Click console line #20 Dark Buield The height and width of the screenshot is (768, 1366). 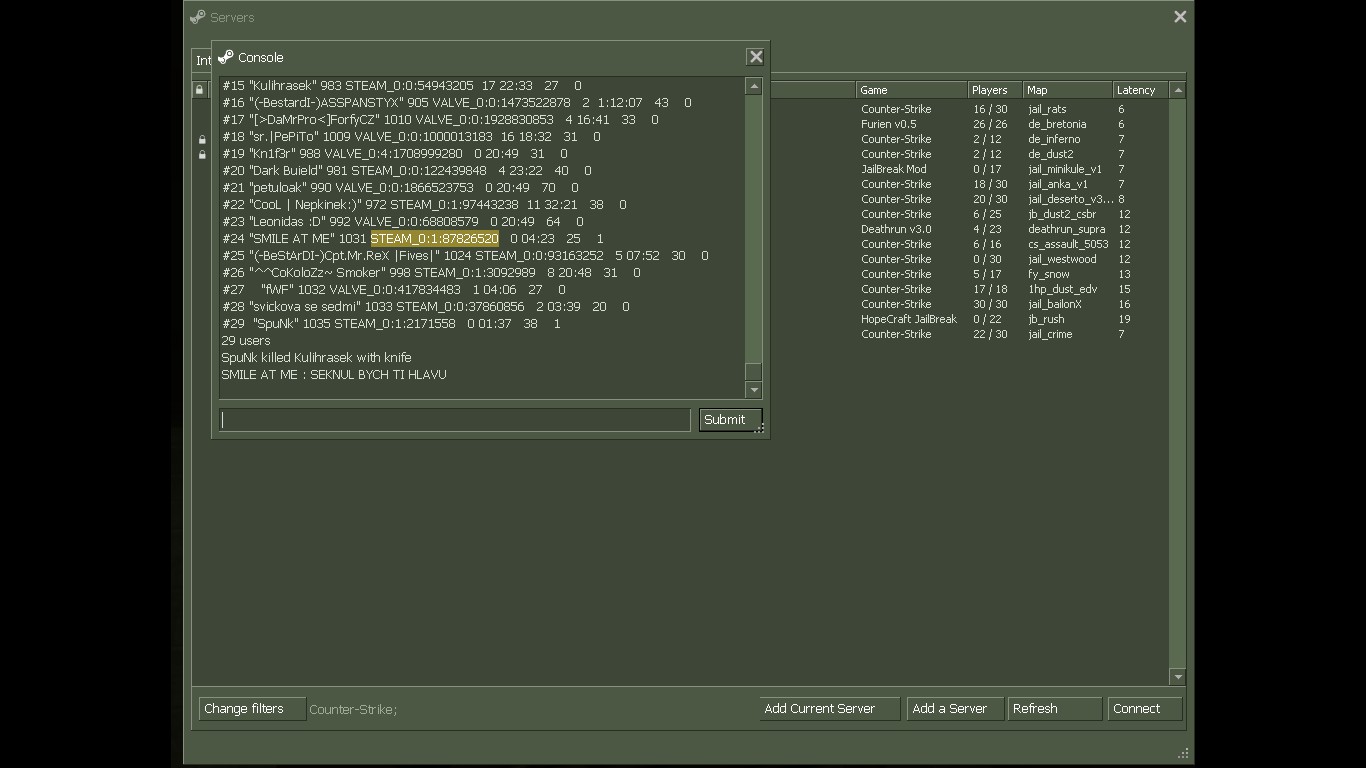click(x=406, y=171)
